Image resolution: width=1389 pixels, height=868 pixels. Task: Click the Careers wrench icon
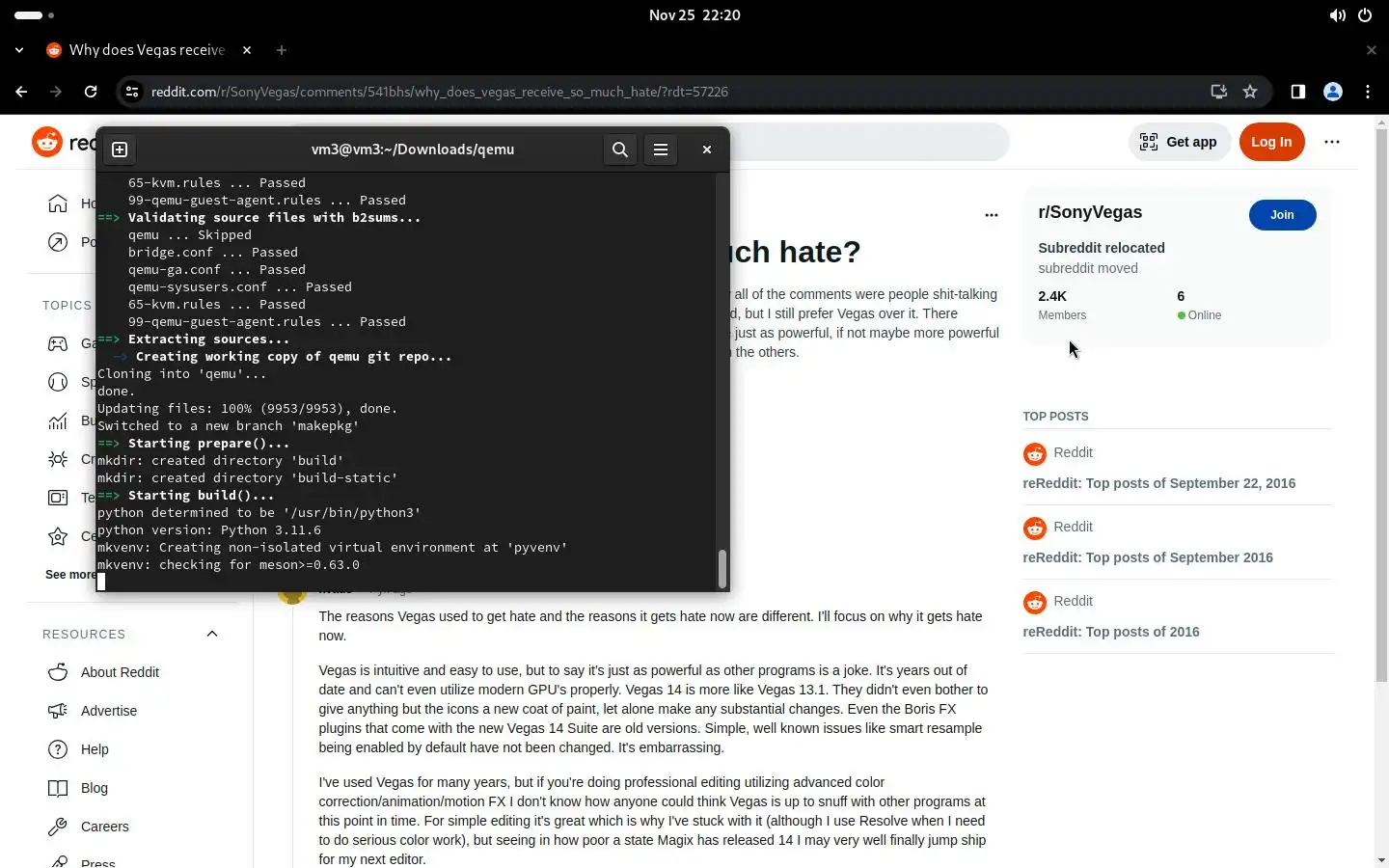coord(58,827)
